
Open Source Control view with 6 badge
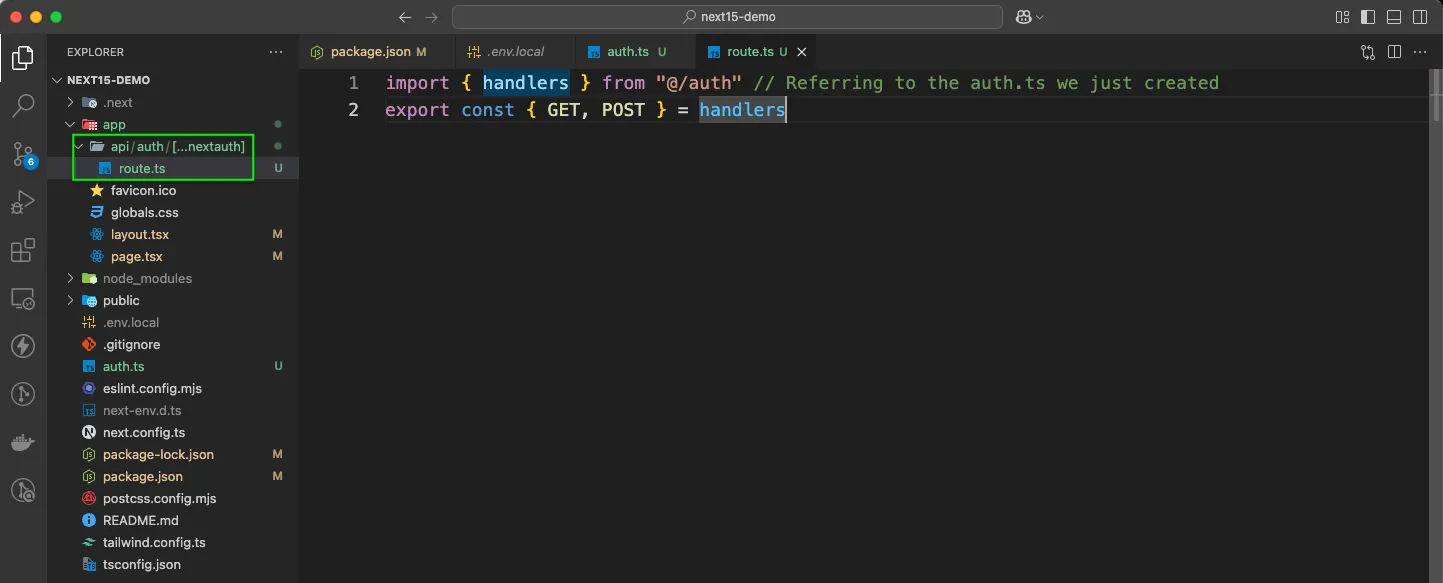pyautogui.click(x=23, y=153)
